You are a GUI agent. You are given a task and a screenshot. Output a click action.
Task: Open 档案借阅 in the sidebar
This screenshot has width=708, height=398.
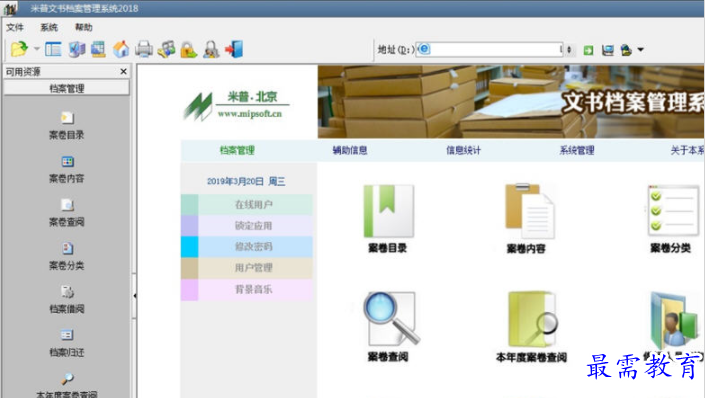pos(66,300)
